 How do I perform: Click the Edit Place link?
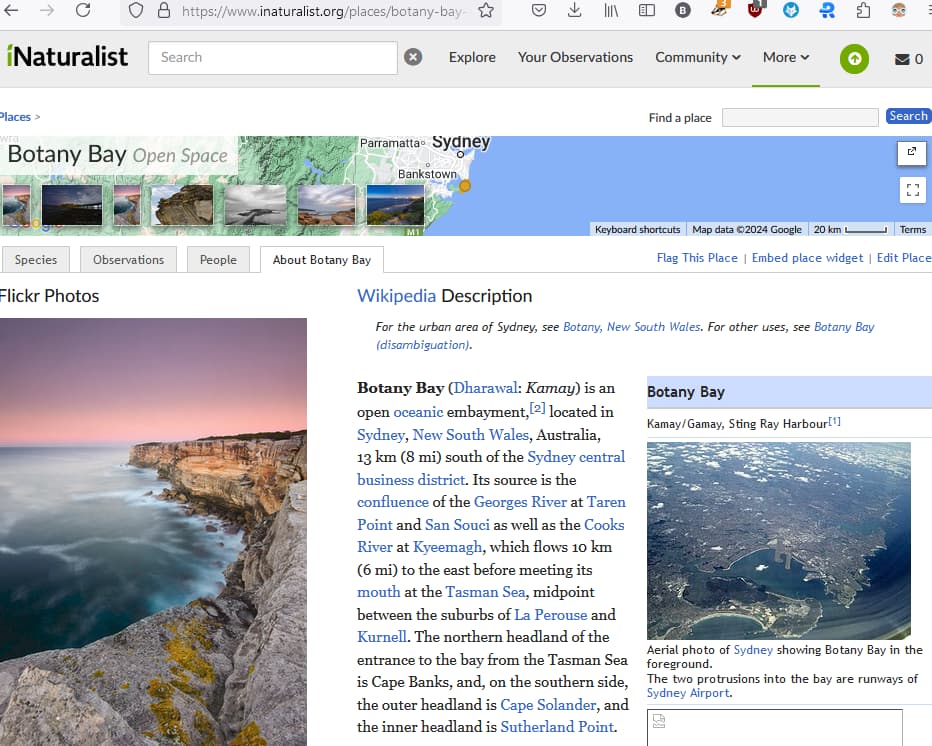903,257
